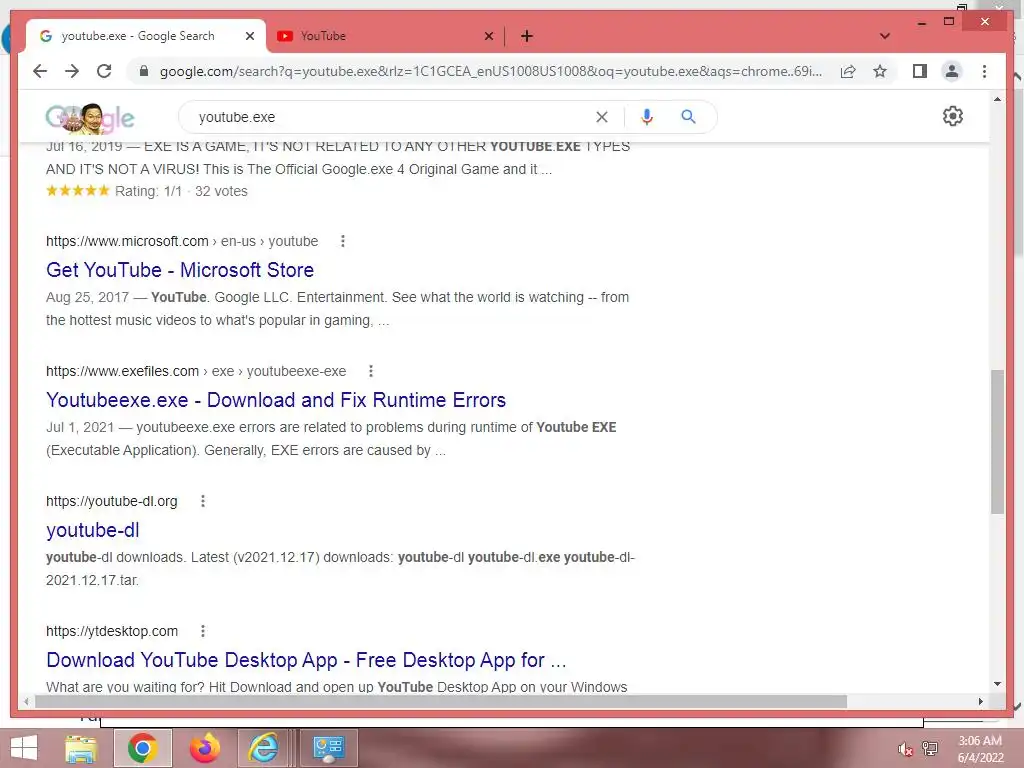The image size is (1024, 768).
Task: Close the YouTube tab
Action: point(488,36)
